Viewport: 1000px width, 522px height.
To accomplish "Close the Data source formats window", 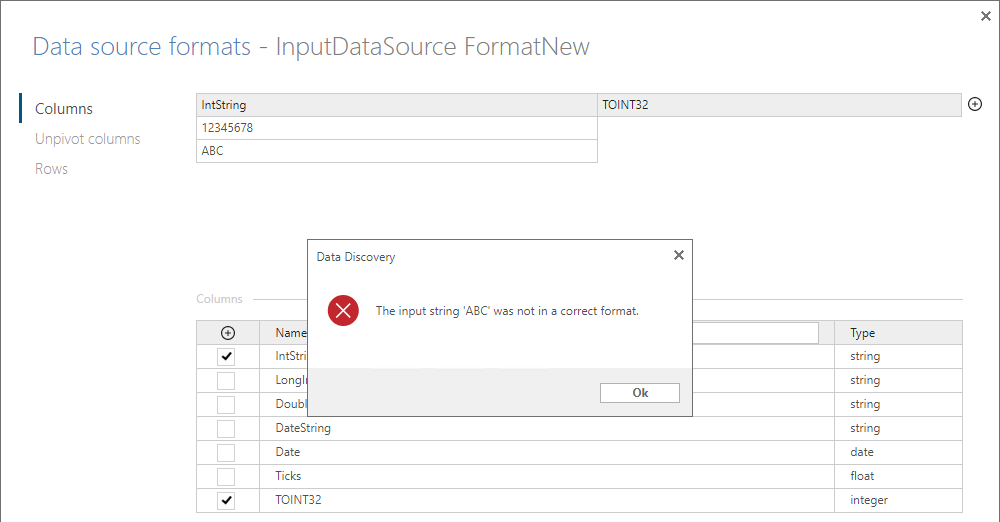I will tap(985, 16).
